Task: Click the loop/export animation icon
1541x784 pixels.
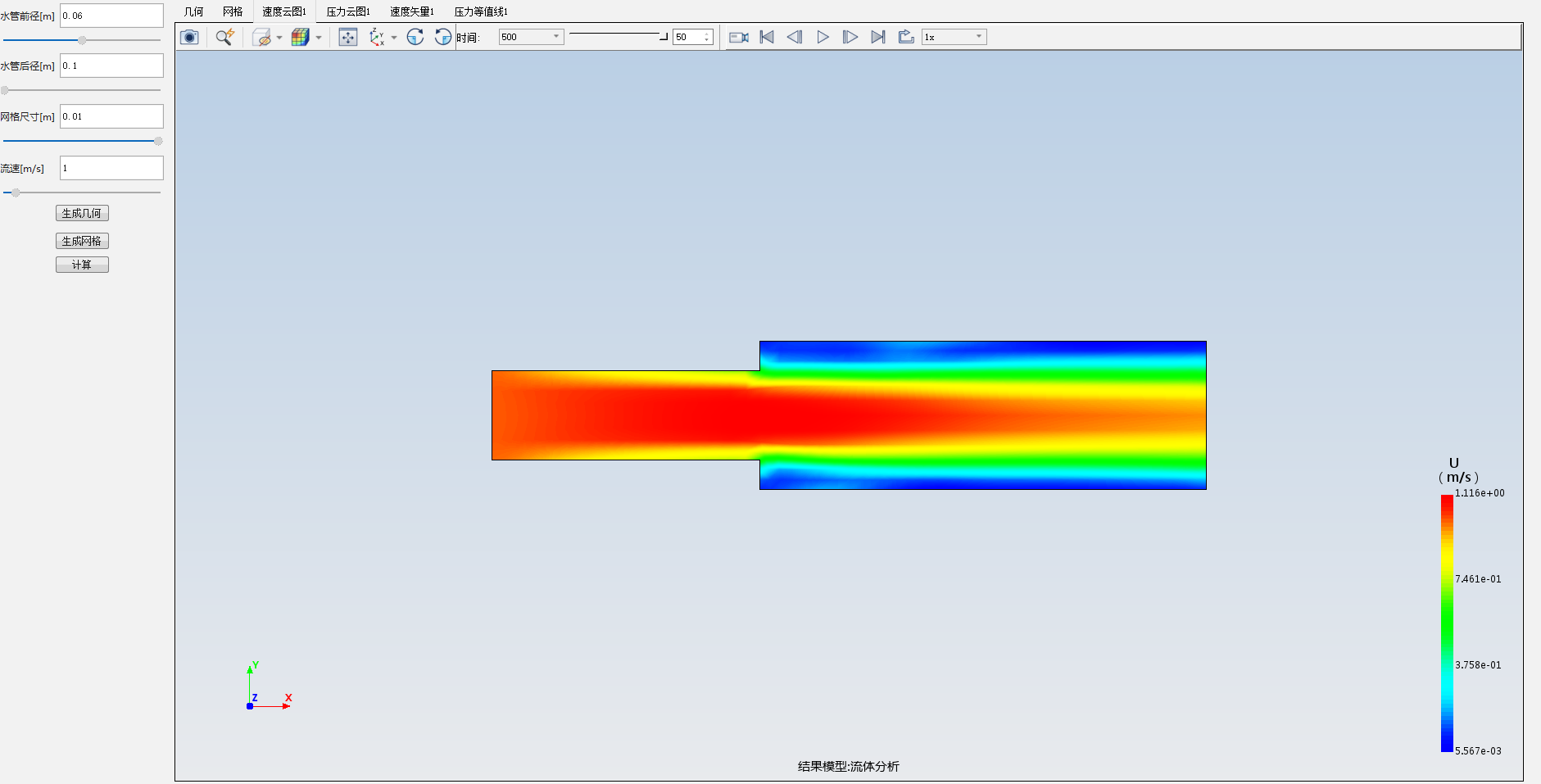Action: (906, 37)
